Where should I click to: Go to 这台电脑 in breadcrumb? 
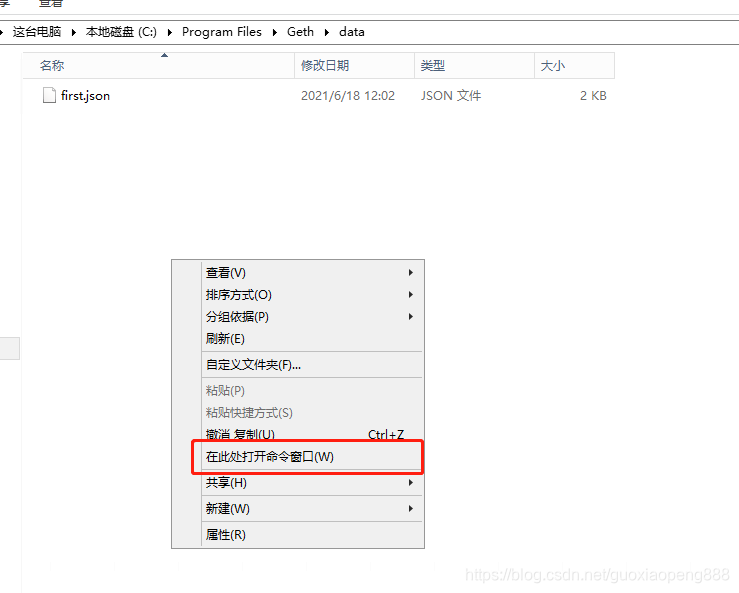37,32
